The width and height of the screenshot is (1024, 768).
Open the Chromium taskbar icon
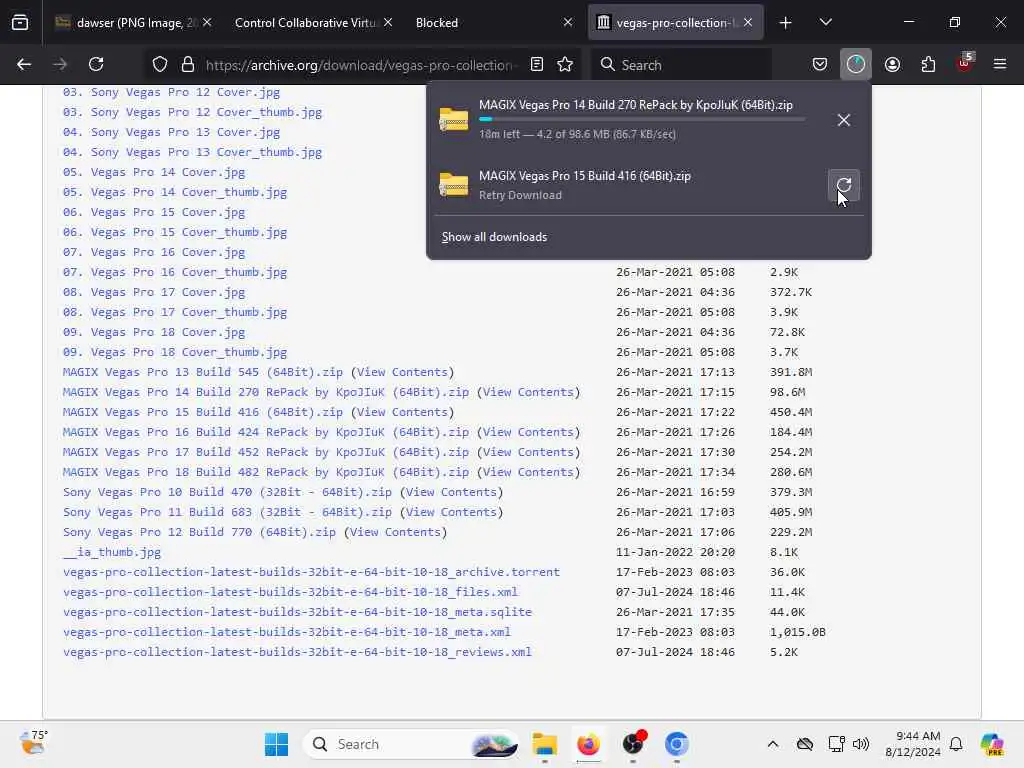pos(677,744)
